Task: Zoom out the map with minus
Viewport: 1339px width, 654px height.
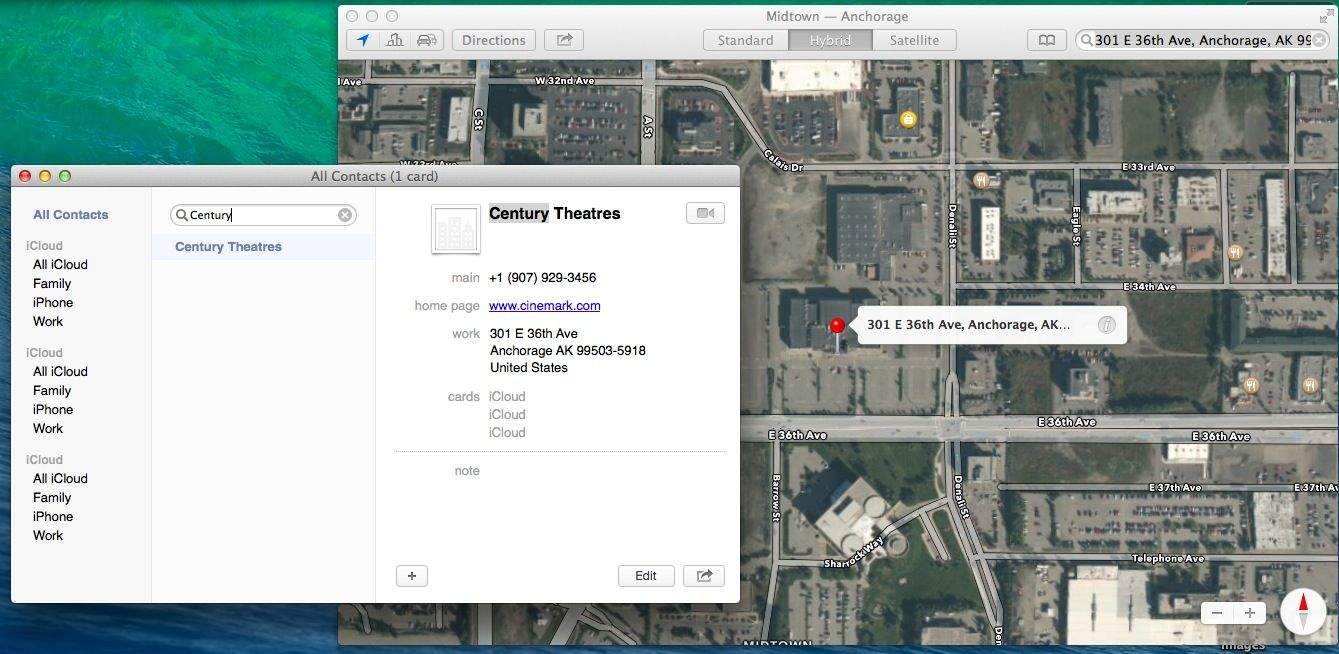Action: point(1217,613)
